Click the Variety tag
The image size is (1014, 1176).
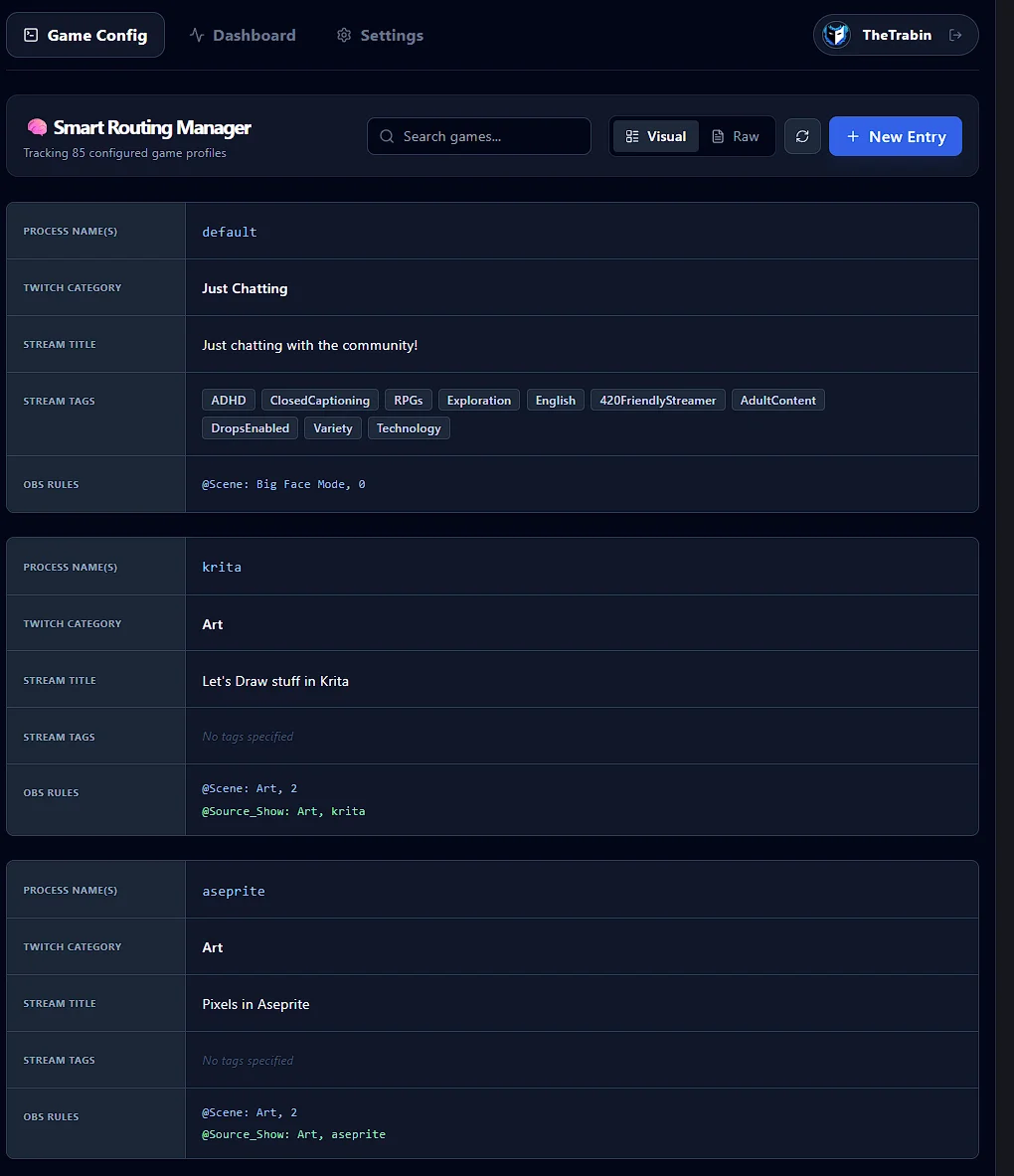pyautogui.click(x=333, y=428)
